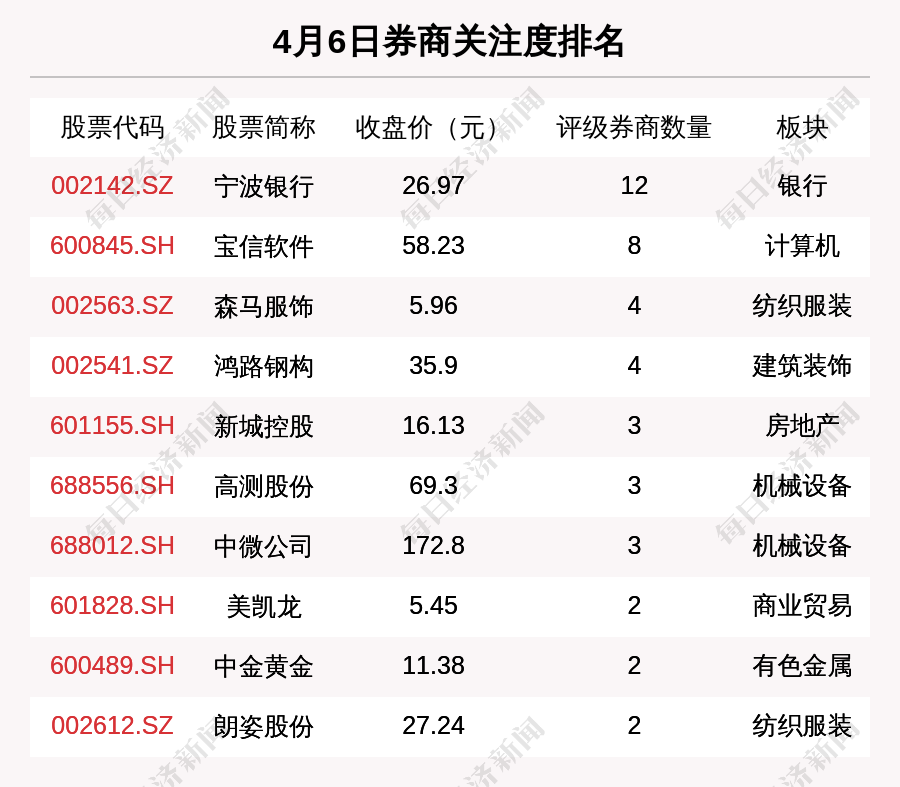
Task: Click the closing price 16.13
Action: (x=433, y=425)
